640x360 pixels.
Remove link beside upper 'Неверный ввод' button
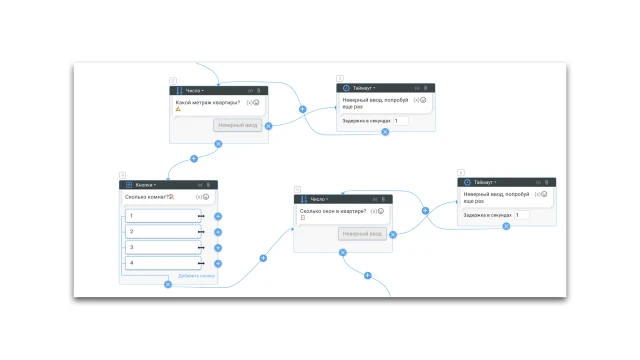tap(269, 126)
